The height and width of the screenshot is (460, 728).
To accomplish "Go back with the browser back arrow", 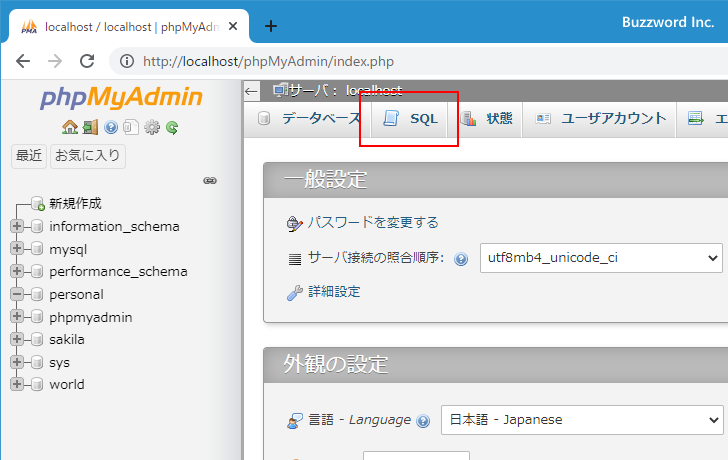I will (23, 61).
